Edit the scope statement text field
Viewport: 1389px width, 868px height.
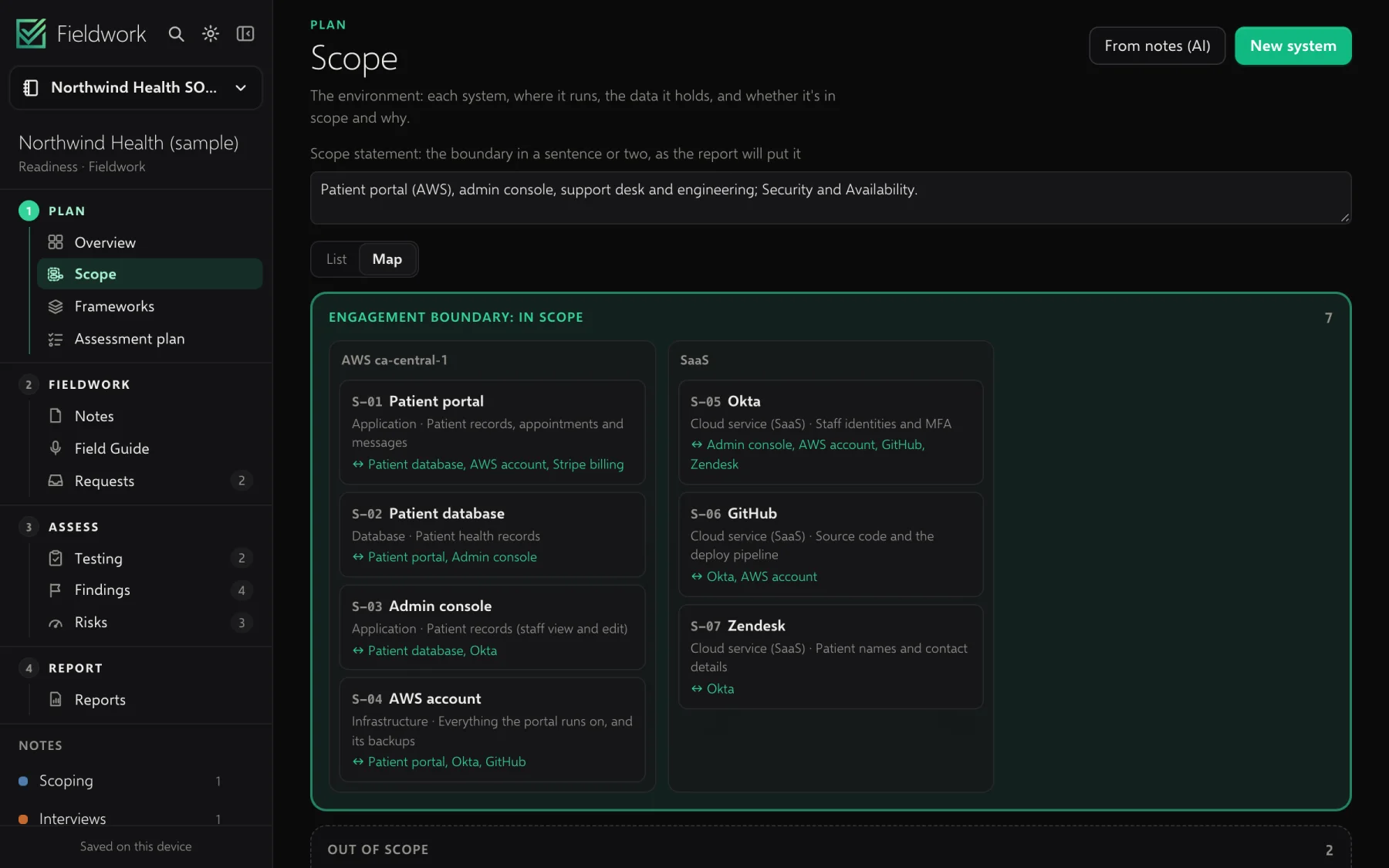[830, 198]
